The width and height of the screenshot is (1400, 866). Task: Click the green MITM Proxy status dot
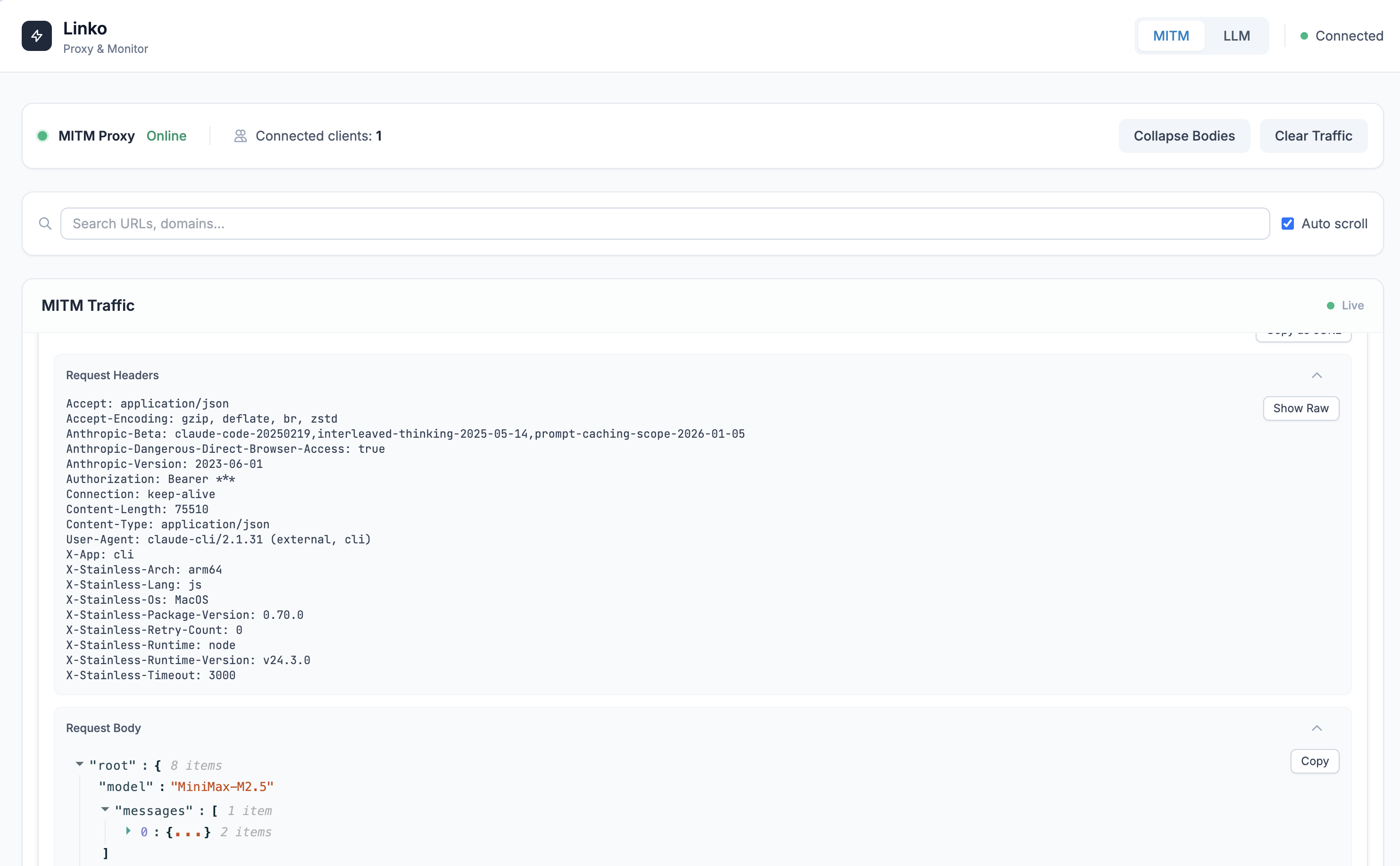point(42,136)
